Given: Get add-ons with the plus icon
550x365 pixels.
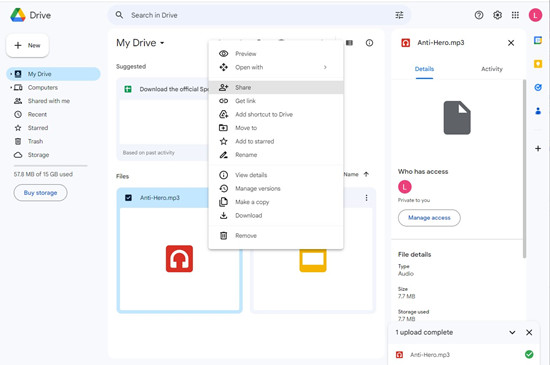Looking at the screenshot, I should (x=538, y=148).
